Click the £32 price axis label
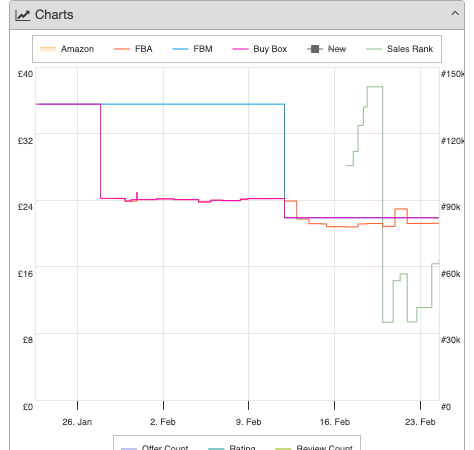This screenshot has width=474, height=450. (25, 141)
